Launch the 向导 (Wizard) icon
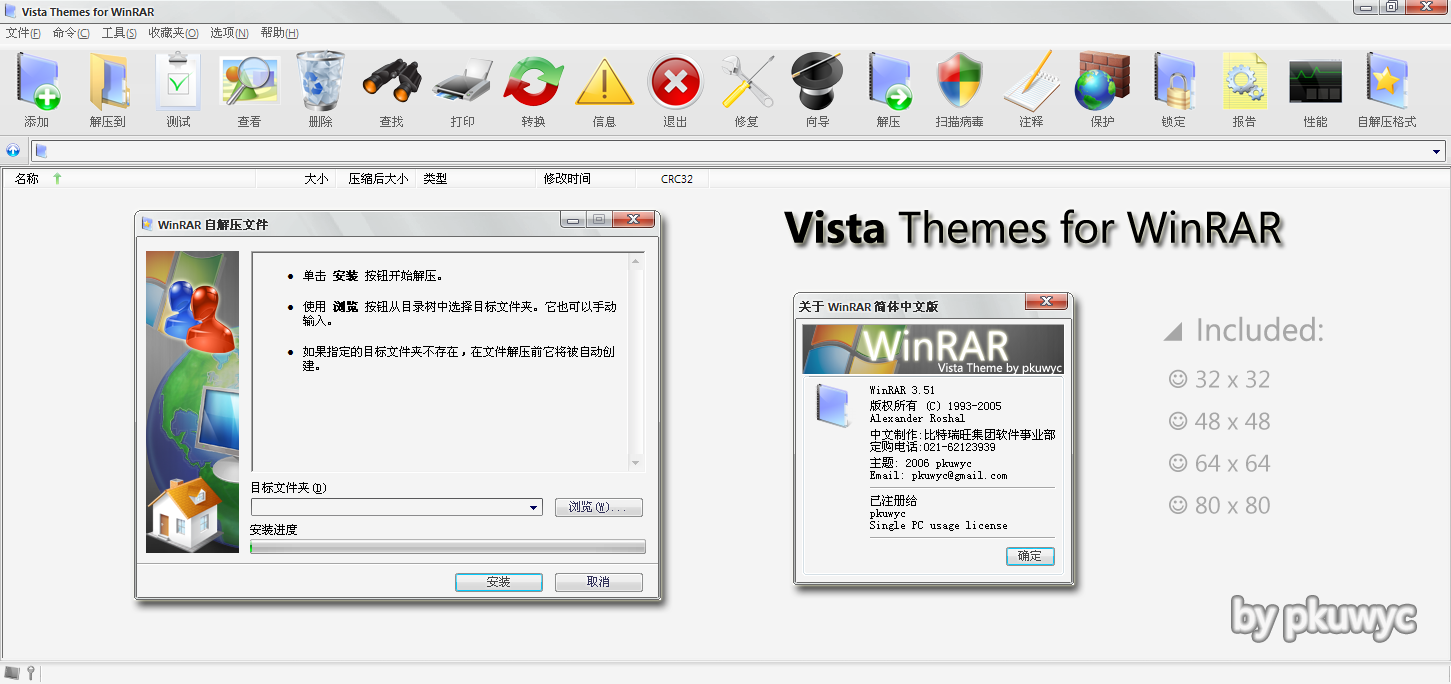 click(x=817, y=90)
